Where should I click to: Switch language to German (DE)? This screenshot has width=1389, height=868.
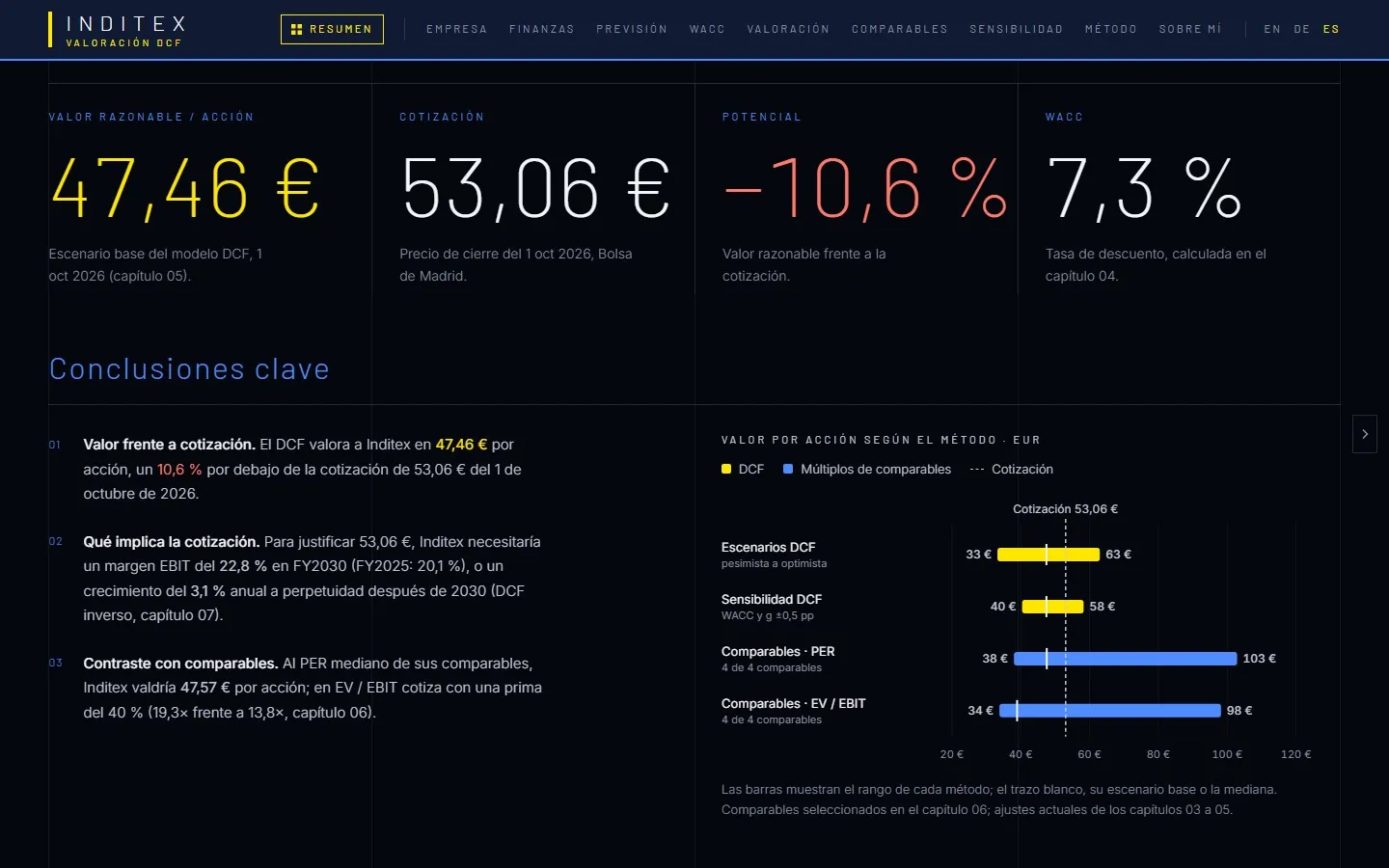pos(1302,29)
